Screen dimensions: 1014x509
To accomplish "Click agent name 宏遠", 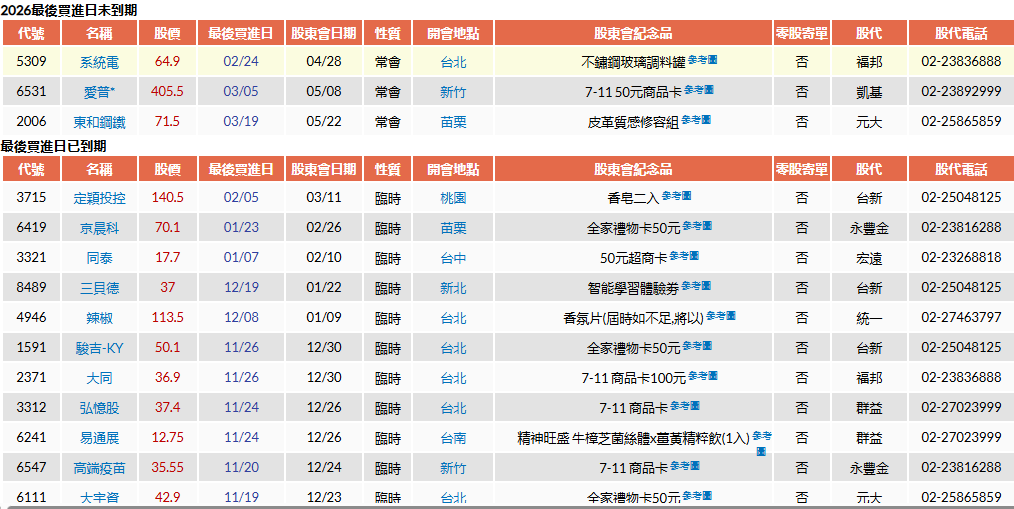I will (x=869, y=258).
